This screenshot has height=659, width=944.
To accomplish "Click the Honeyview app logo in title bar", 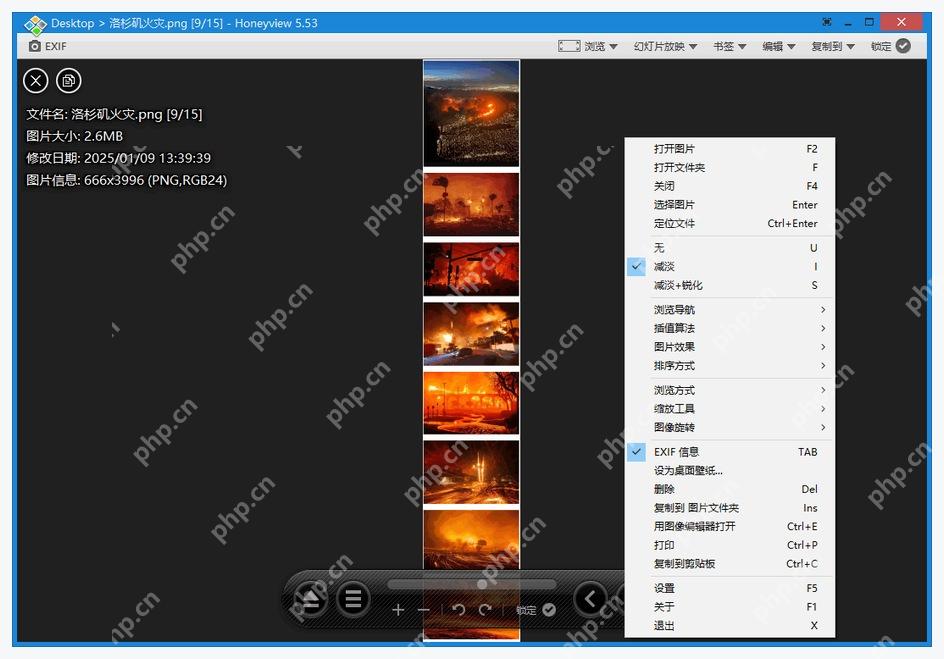I will point(35,24).
